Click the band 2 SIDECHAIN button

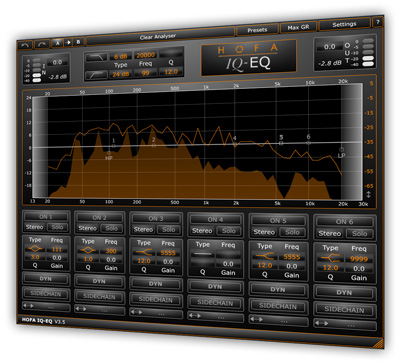[99, 296]
